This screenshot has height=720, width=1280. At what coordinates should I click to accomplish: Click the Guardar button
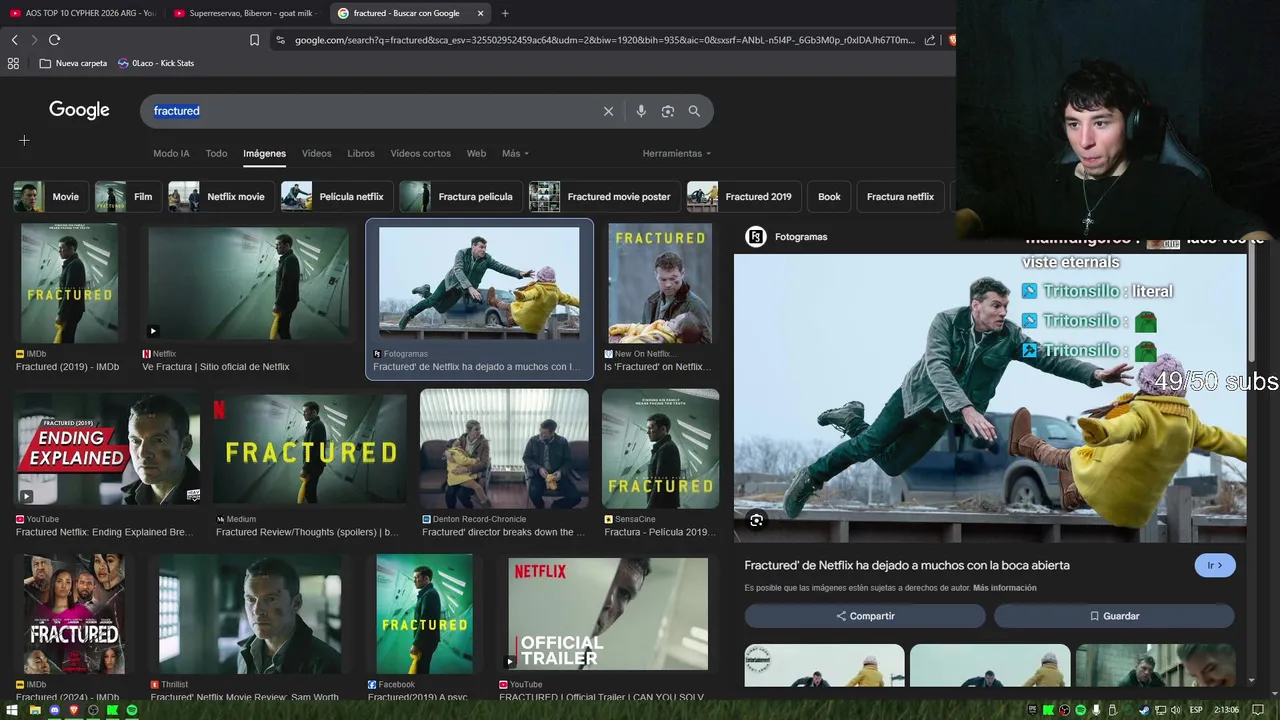(1114, 616)
